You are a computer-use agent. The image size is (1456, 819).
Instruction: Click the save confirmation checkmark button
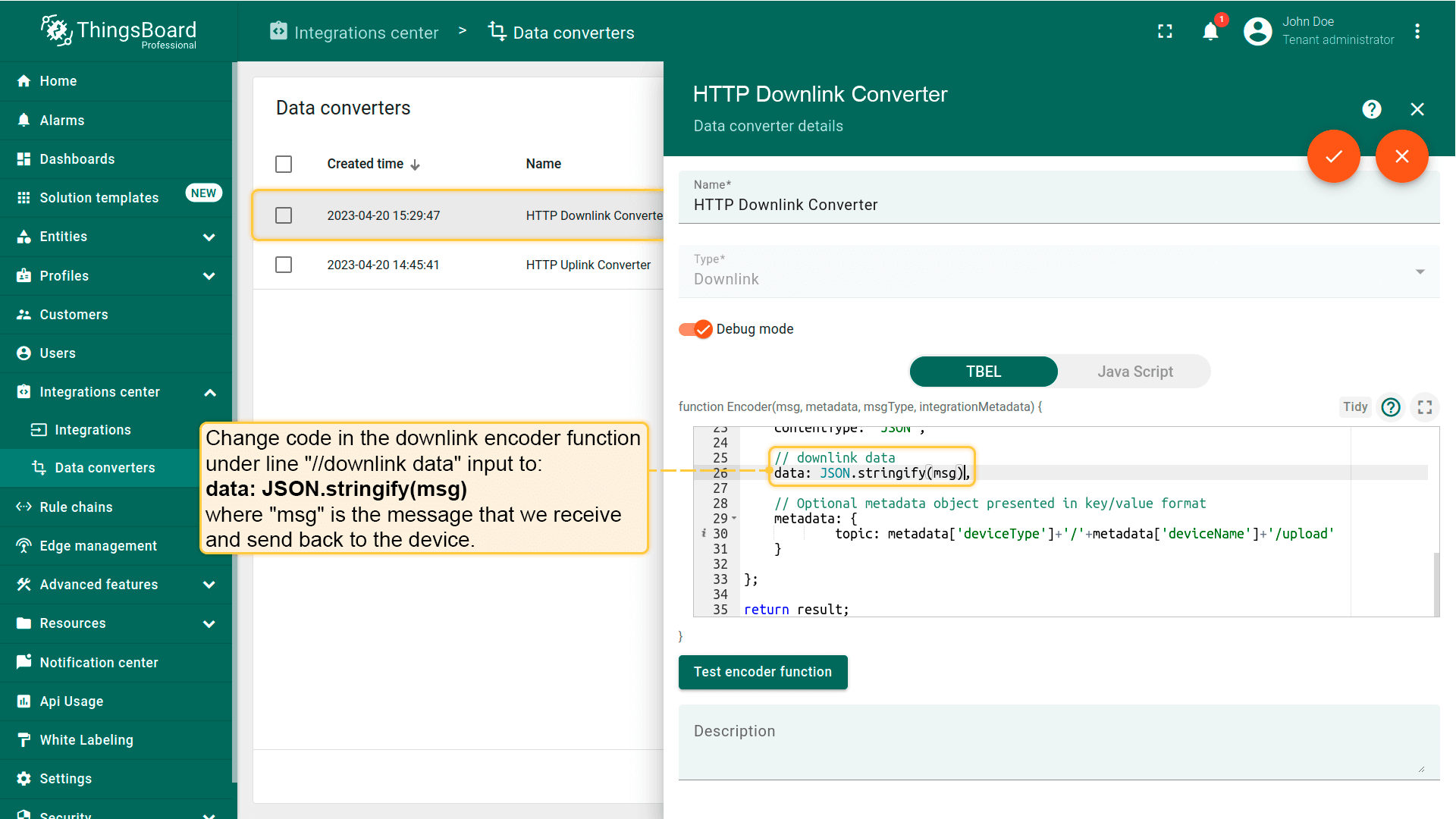[x=1333, y=156]
